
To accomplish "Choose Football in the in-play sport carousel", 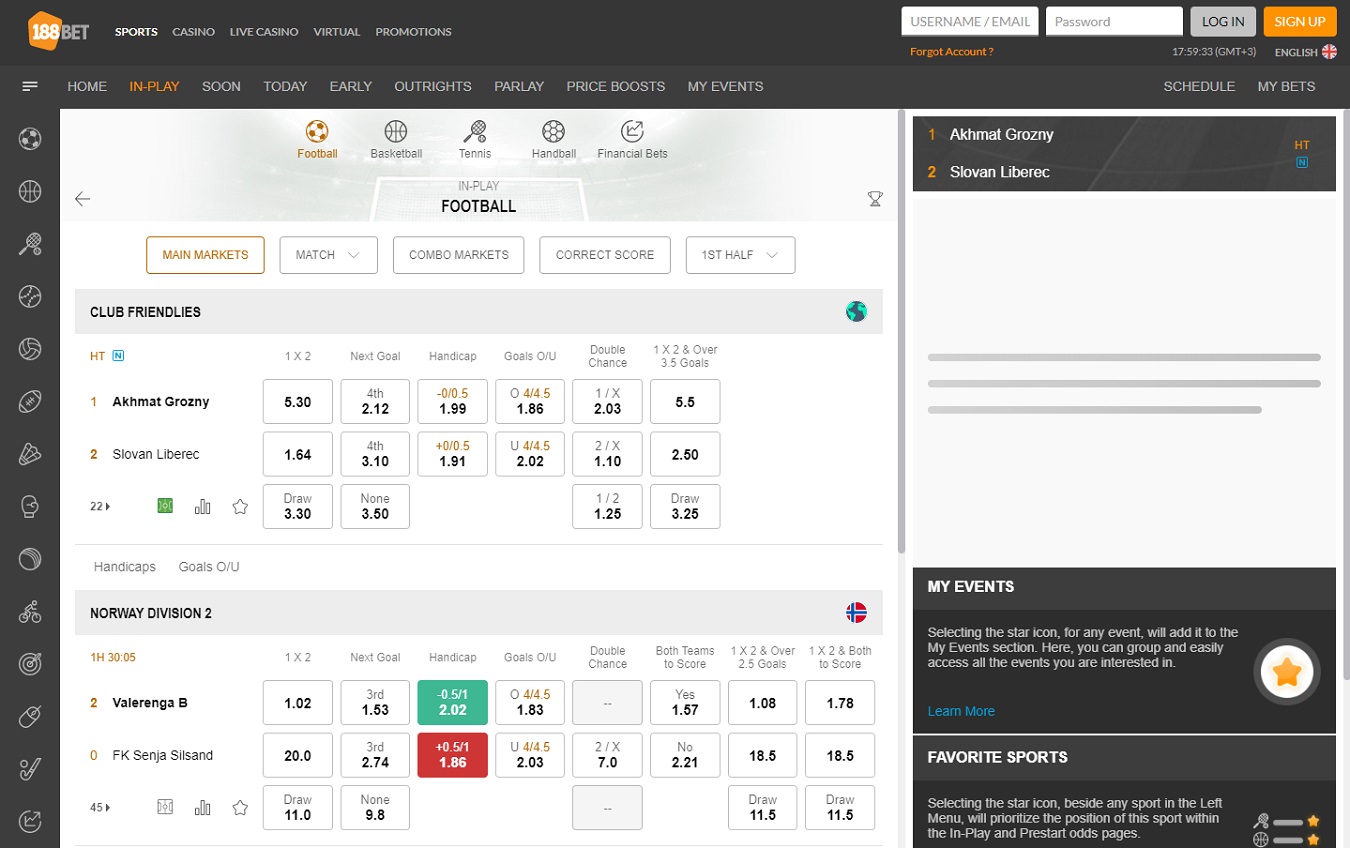I will (317, 139).
